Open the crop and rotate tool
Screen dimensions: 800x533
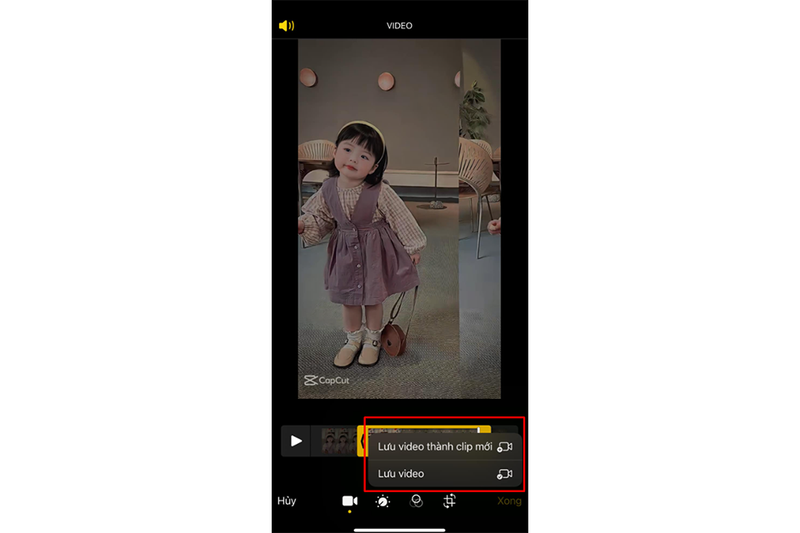(449, 501)
